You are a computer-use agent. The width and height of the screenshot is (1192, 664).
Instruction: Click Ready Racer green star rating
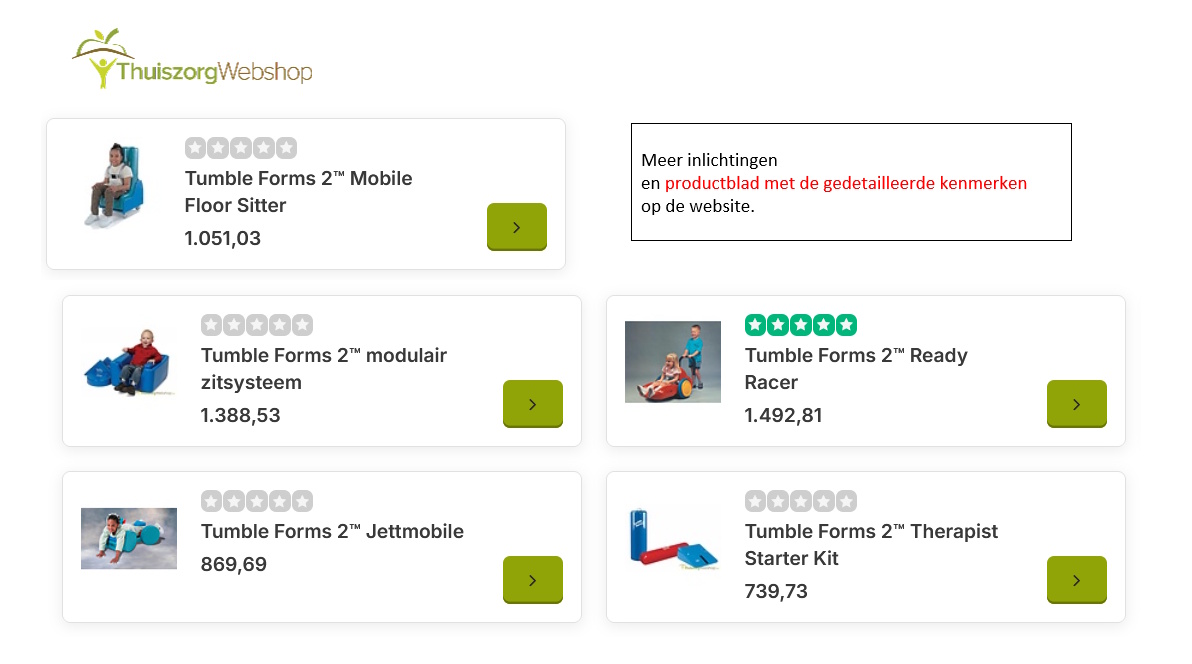click(800, 325)
